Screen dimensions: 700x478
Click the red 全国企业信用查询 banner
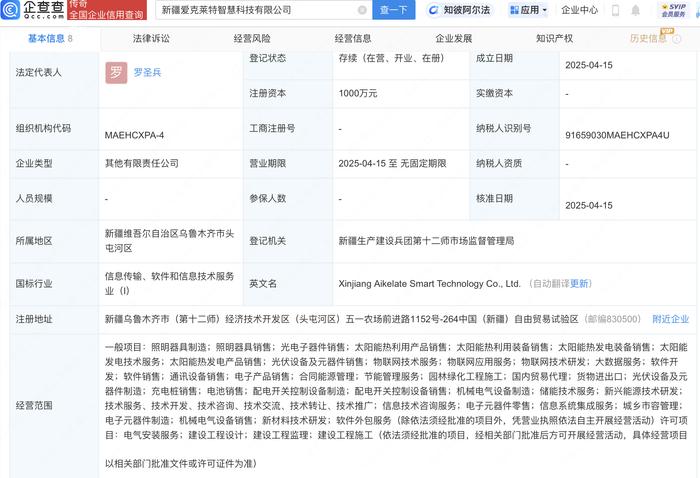pyautogui.click(x=107, y=10)
